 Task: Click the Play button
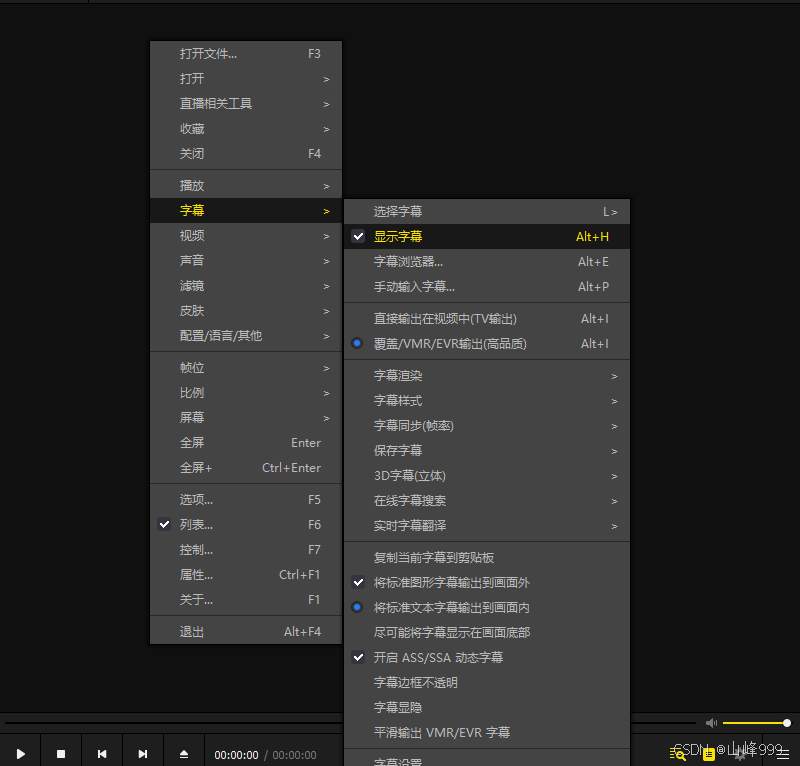coord(20,754)
